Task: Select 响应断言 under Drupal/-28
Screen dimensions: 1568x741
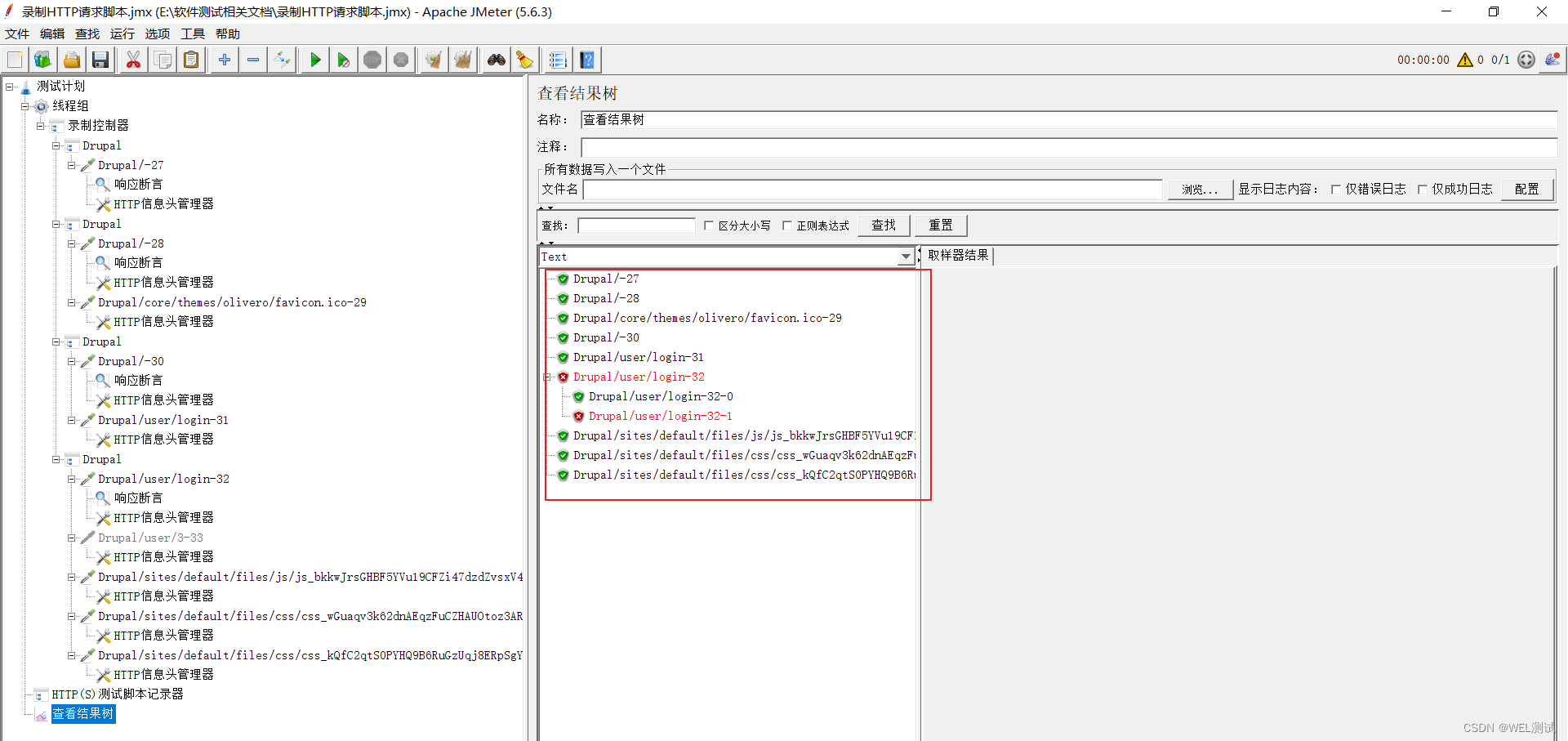Action: point(138,263)
